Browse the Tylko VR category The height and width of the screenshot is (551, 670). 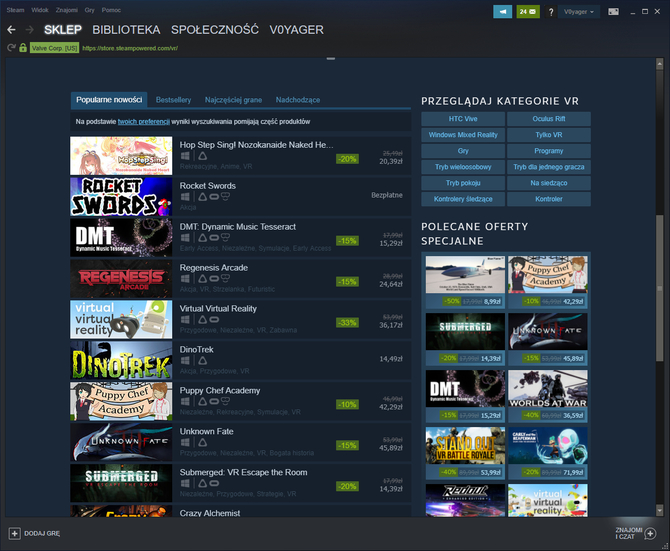tap(549, 135)
